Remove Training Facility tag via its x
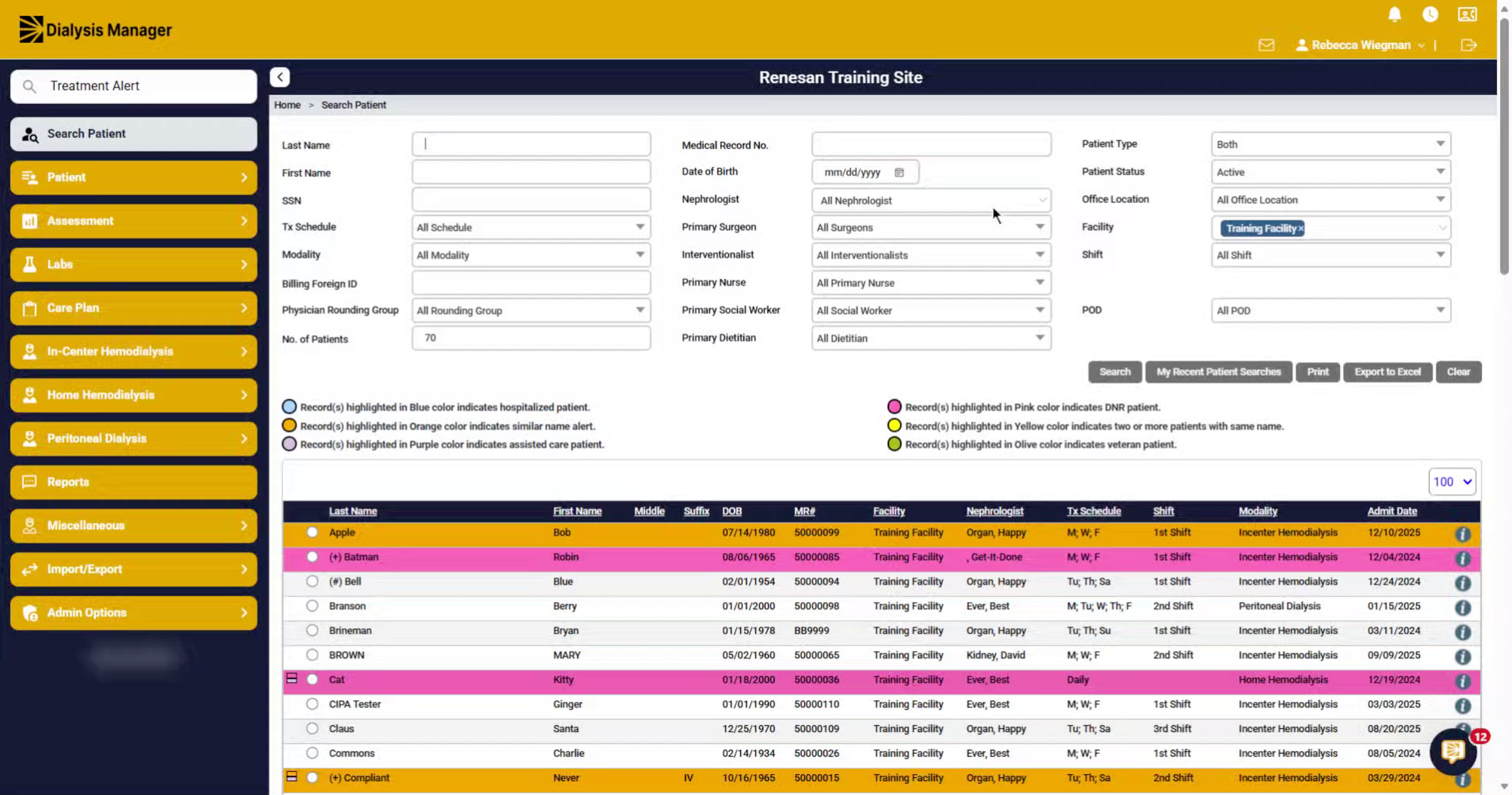 point(1300,228)
